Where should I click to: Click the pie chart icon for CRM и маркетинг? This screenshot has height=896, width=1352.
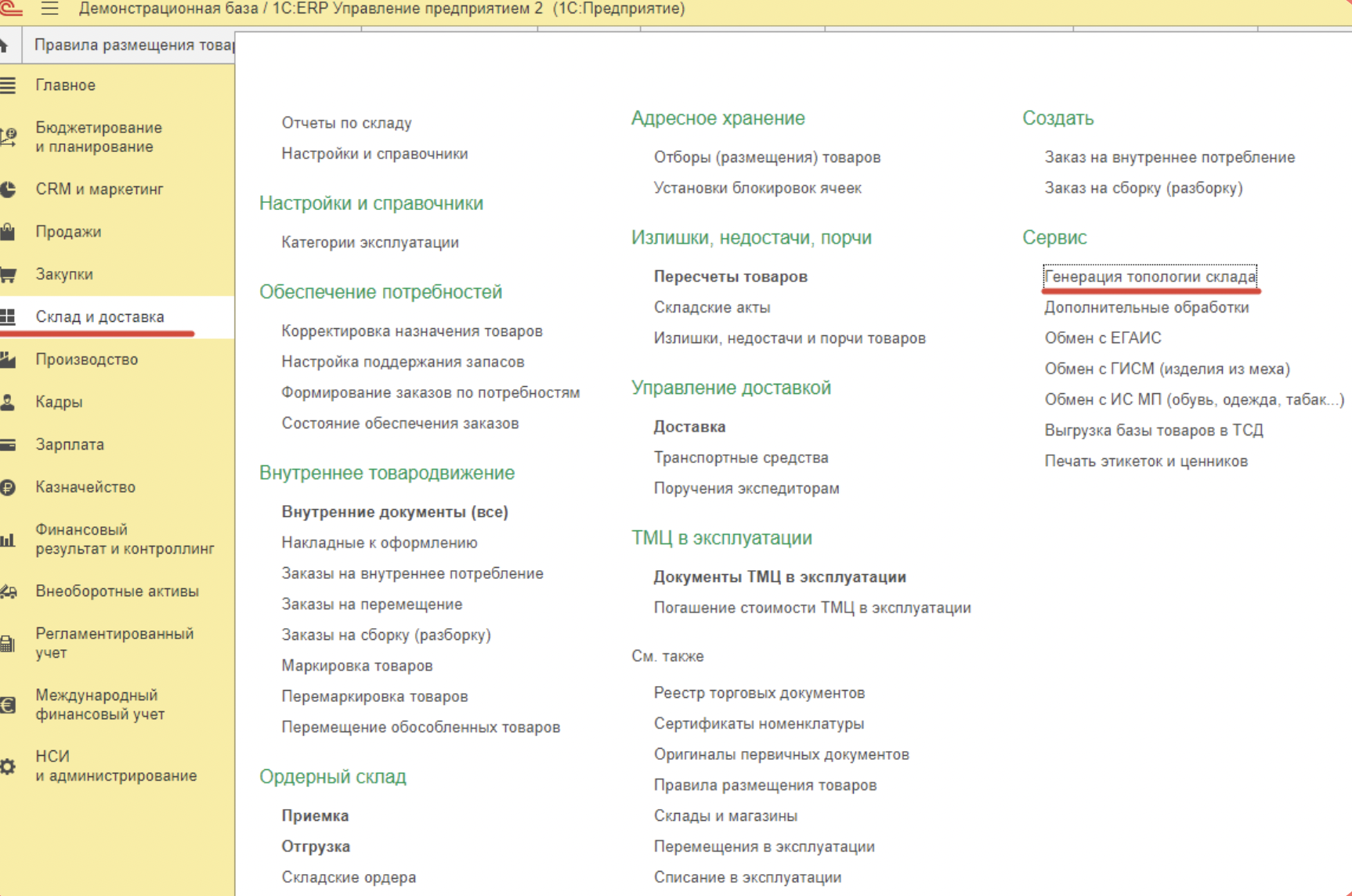[x=8, y=190]
